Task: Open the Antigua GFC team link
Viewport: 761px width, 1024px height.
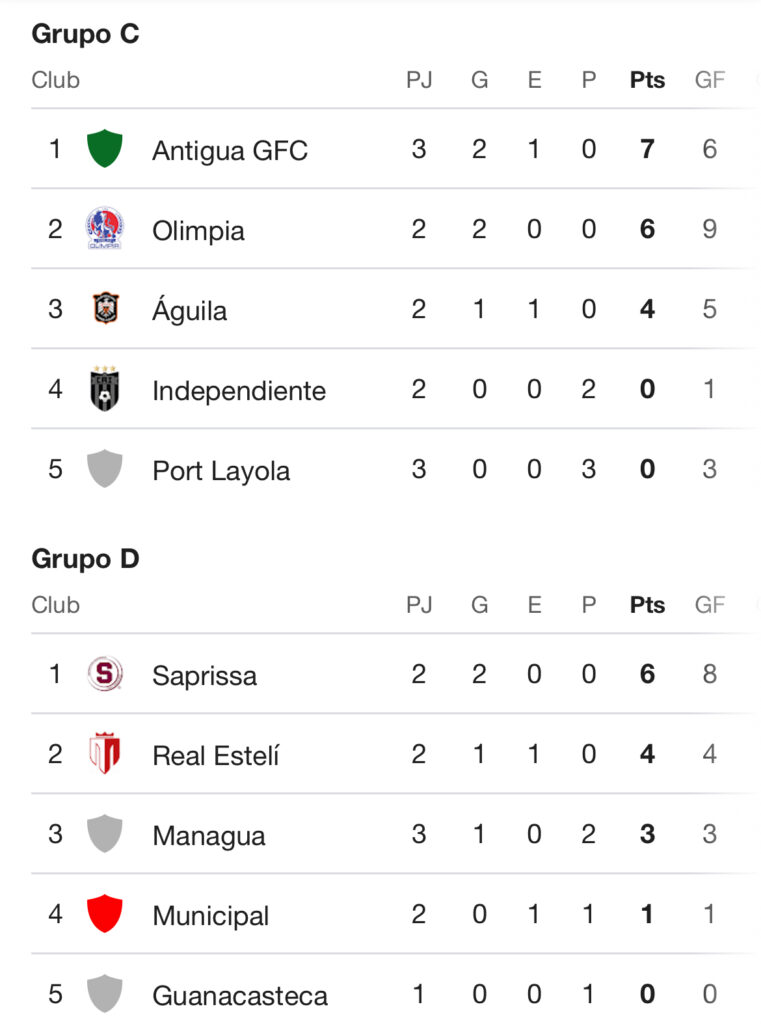Action: click(x=230, y=151)
